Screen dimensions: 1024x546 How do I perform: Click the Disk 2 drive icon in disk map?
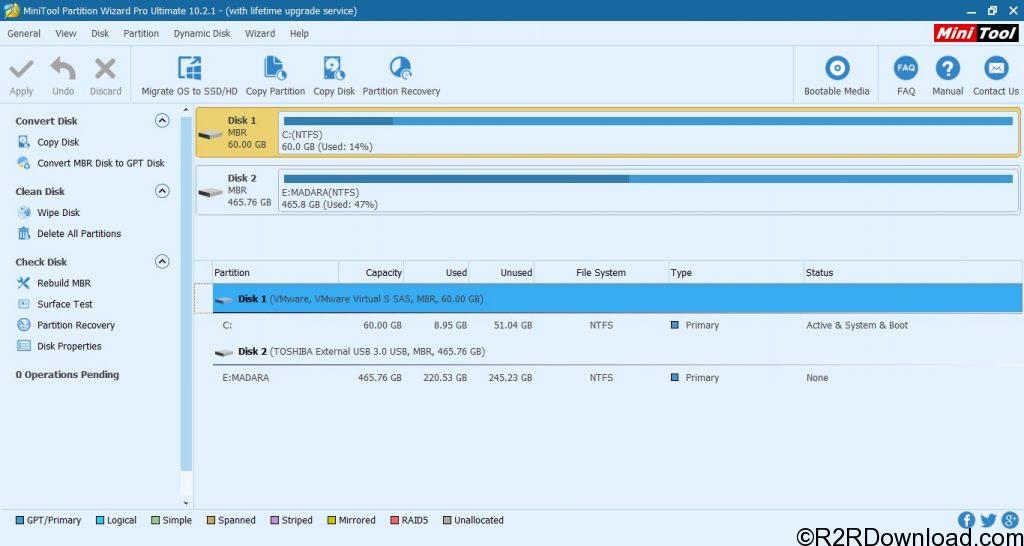point(211,192)
